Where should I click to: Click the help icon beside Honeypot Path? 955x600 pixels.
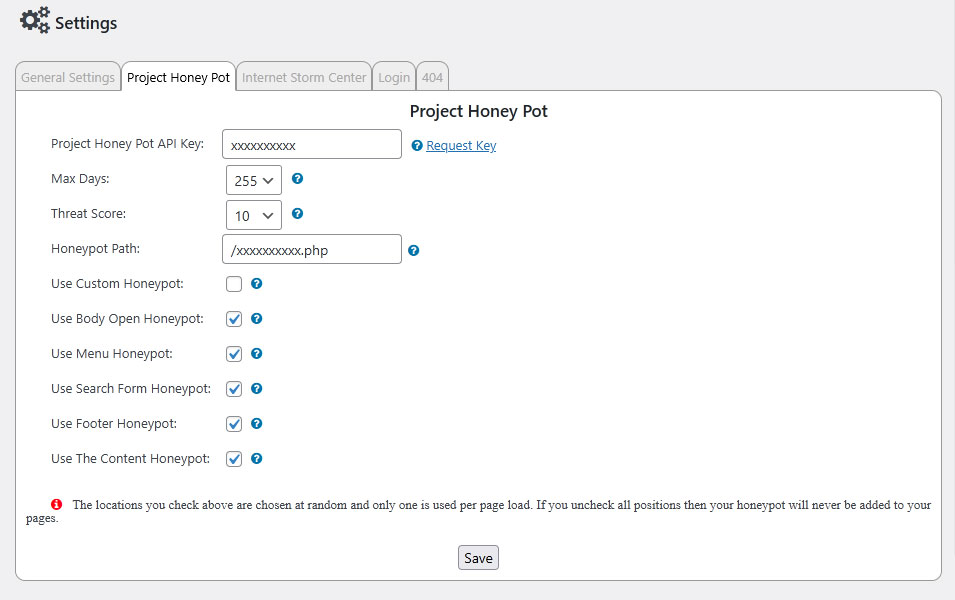tap(413, 249)
